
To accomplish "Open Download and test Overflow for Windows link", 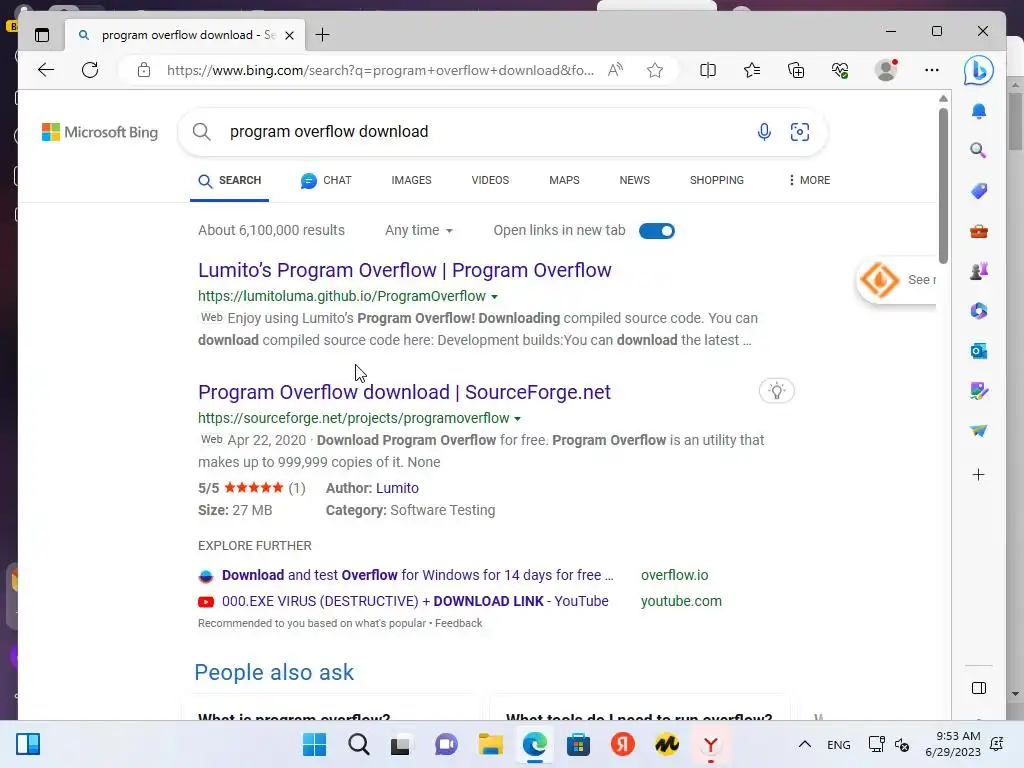I will click(417, 575).
